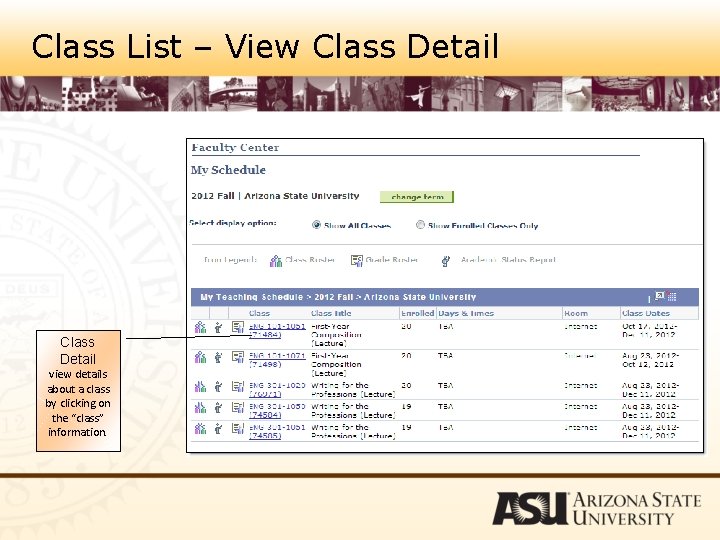Click the My Teaching Schedule table title bar
This screenshot has height=540, width=720.
click(x=444, y=297)
